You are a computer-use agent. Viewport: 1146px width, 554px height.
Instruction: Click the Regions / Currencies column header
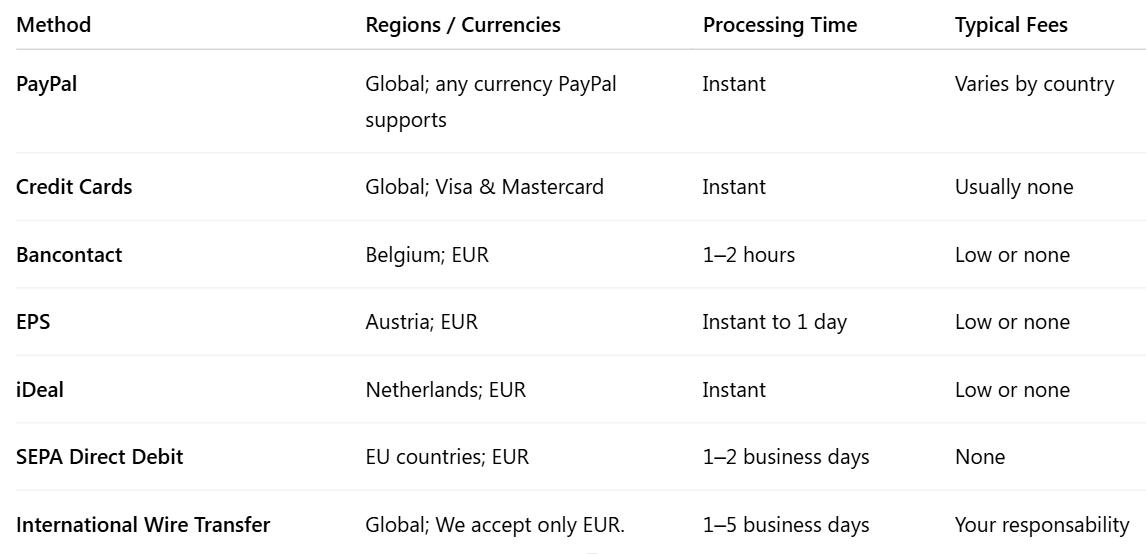463,25
